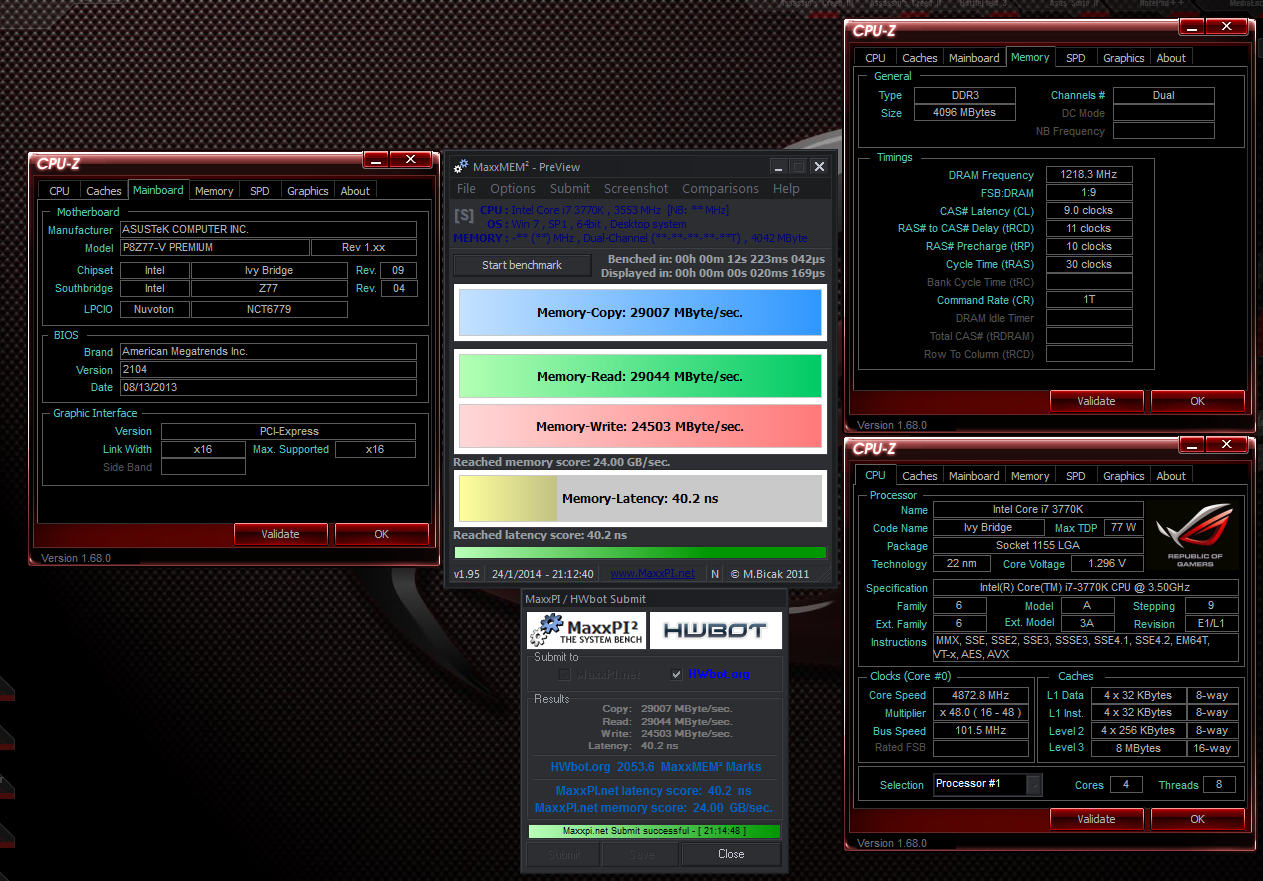Click the MaxxPI² system bench logo
This screenshot has width=1263, height=881.
pyautogui.click(x=586, y=630)
